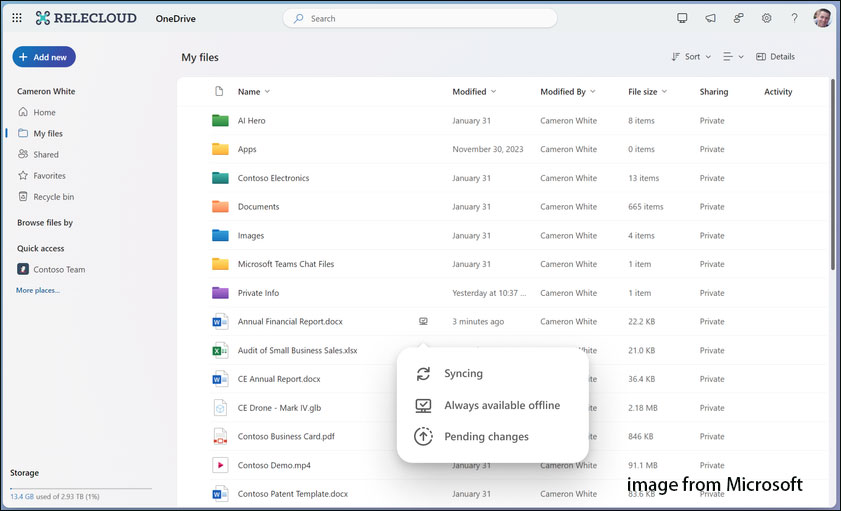Click the Excel icon for Audit of Small Business Sales
This screenshot has height=511, width=841.
pos(220,351)
